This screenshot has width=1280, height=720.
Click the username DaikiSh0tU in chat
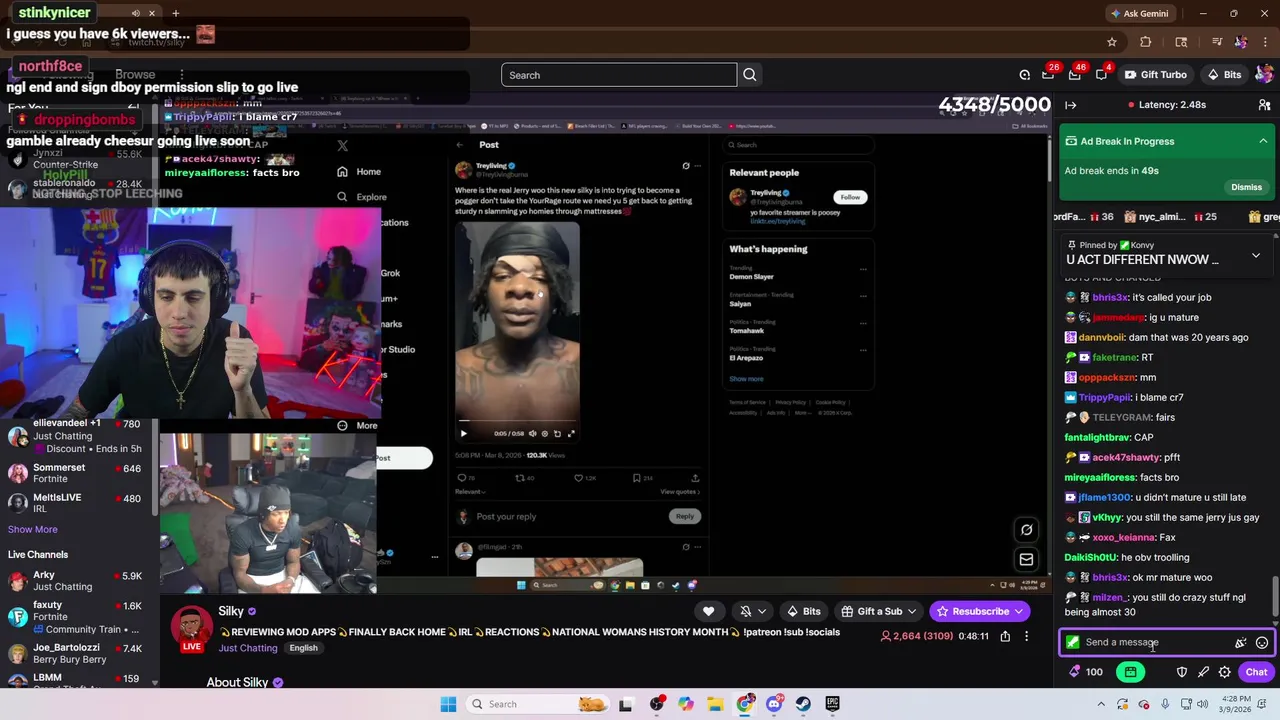[1091, 557]
